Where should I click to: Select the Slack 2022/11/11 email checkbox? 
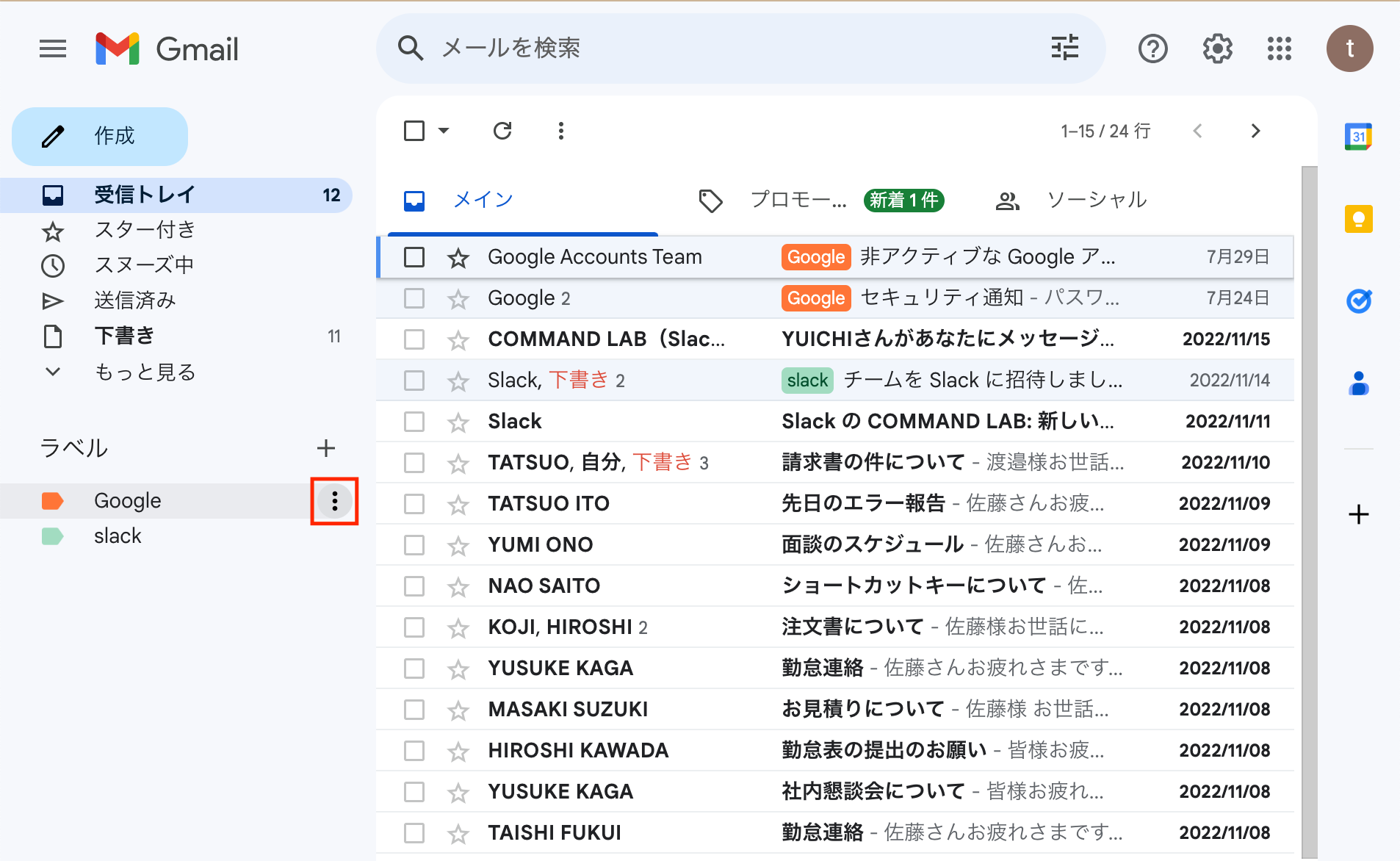[x=414, y=422]
